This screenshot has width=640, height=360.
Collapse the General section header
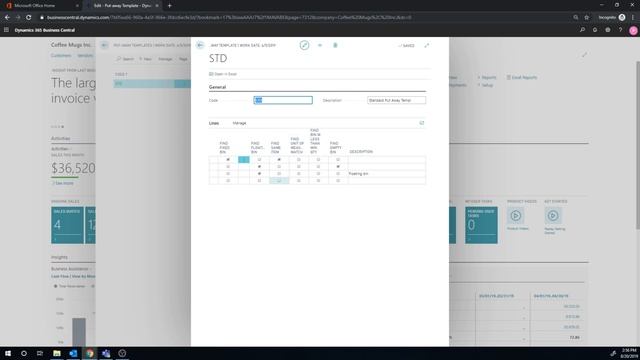tap(217, 87)
